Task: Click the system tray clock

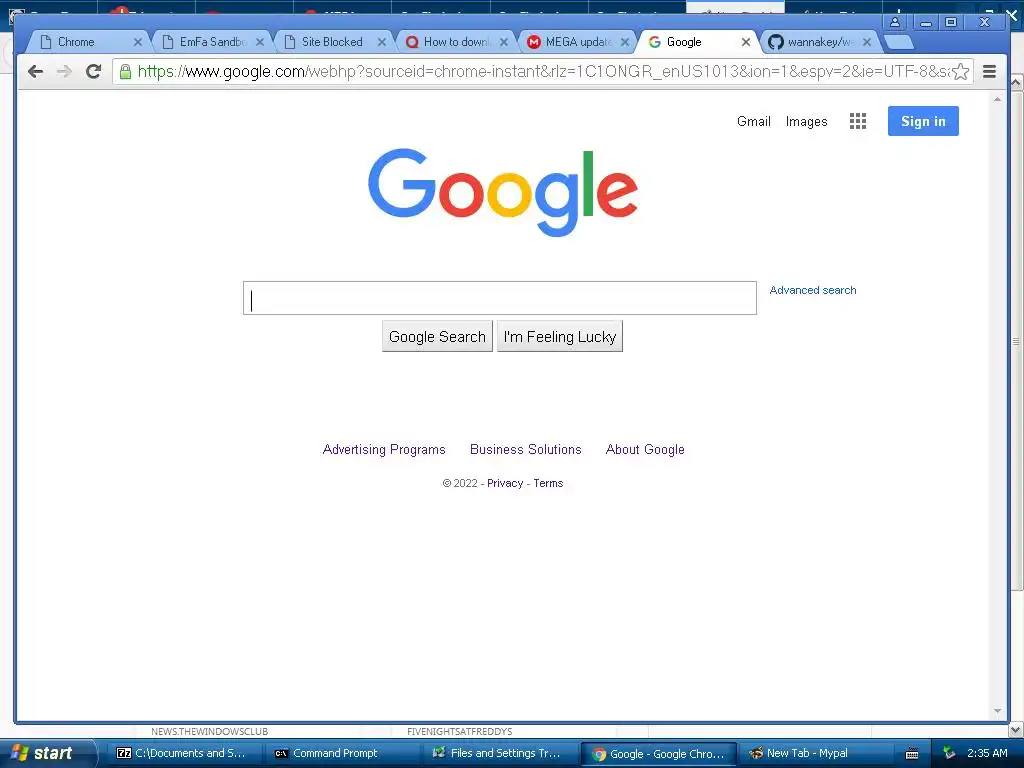Action: pos(987,753)
